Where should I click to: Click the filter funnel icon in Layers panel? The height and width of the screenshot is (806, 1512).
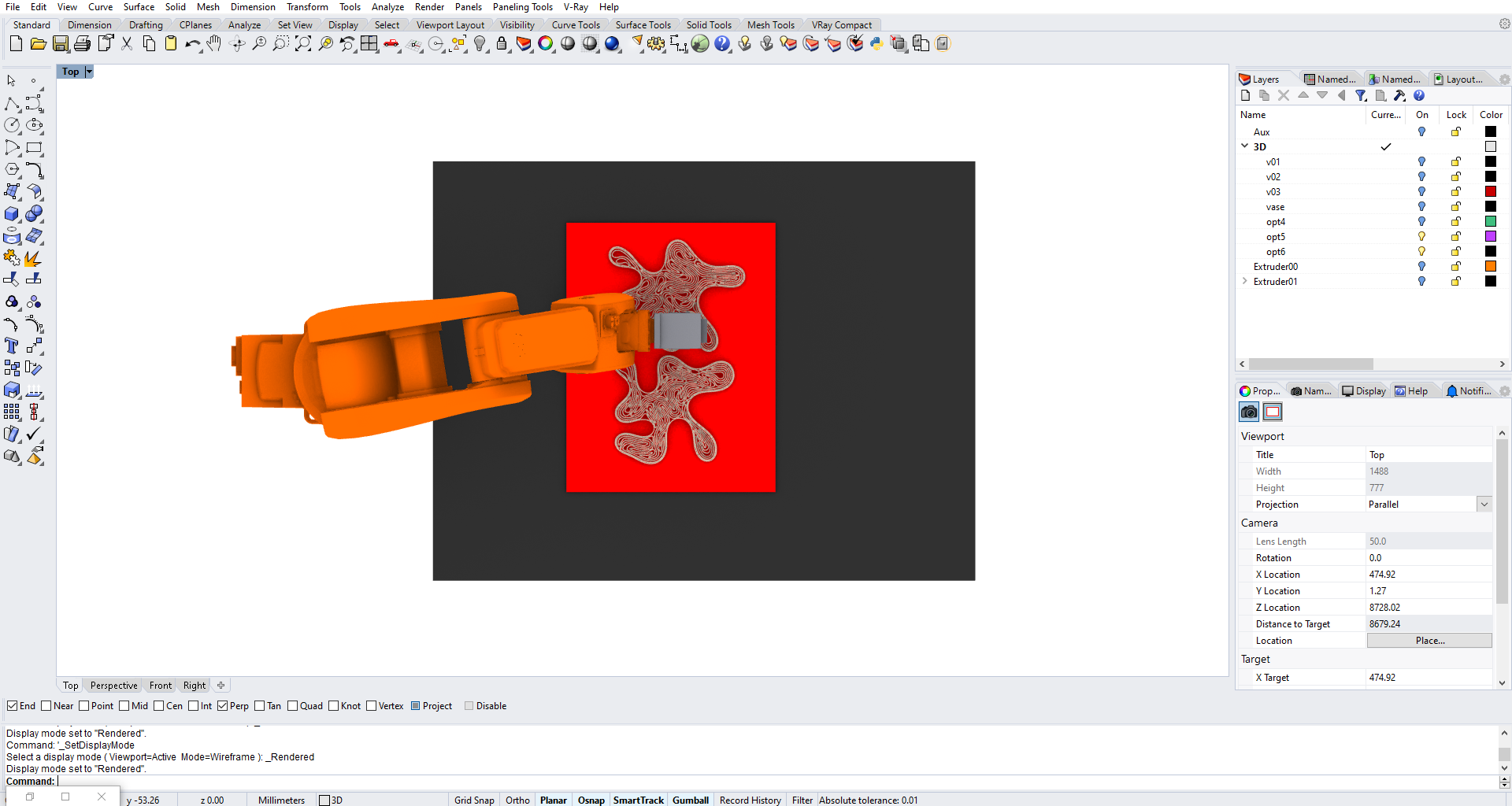pos(1361,96)
